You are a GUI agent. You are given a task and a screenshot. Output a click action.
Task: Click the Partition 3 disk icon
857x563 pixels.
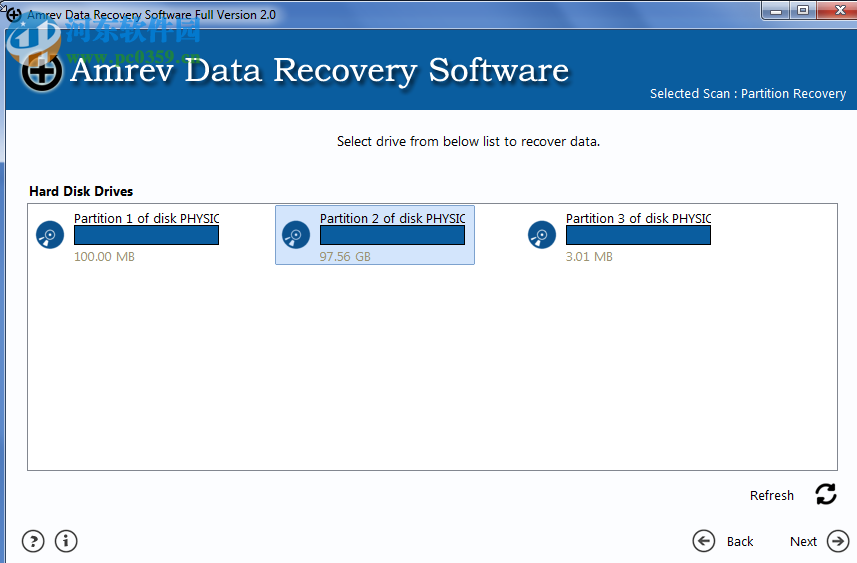point(542,235)
